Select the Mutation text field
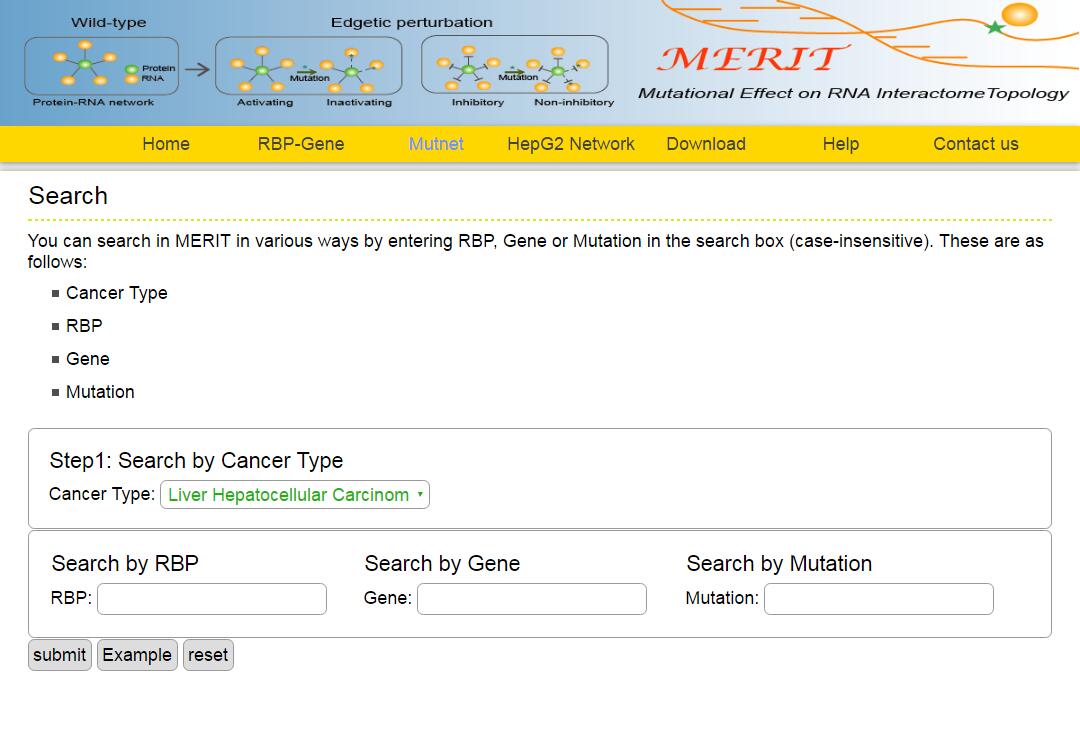 click(879, 599)
